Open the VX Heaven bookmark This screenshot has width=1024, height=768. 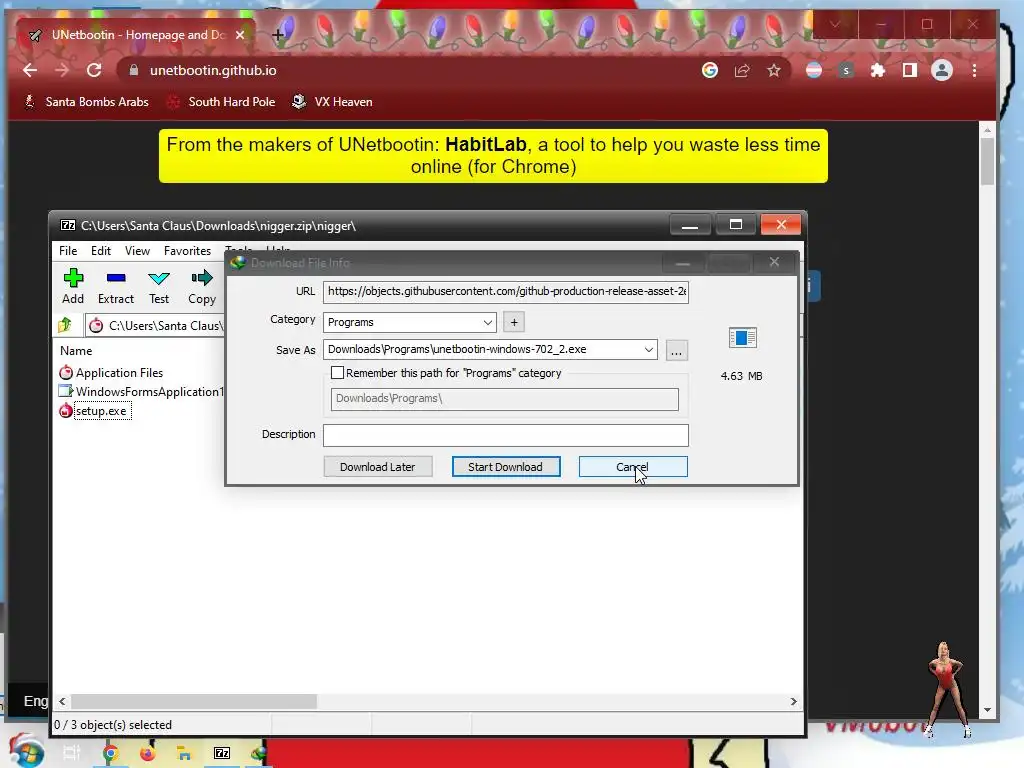pos(332,102)
